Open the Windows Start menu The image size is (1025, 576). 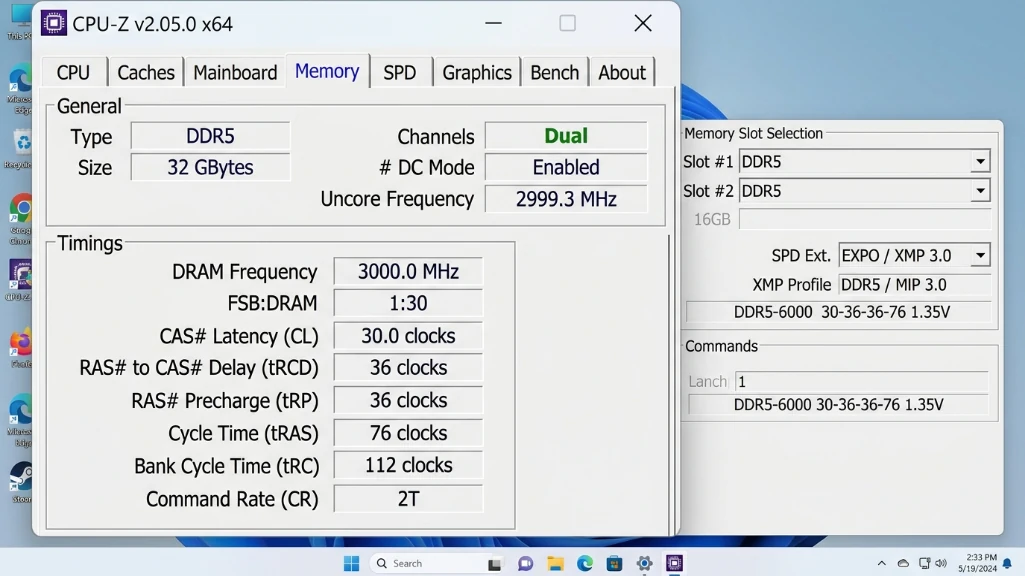point(351,563)
